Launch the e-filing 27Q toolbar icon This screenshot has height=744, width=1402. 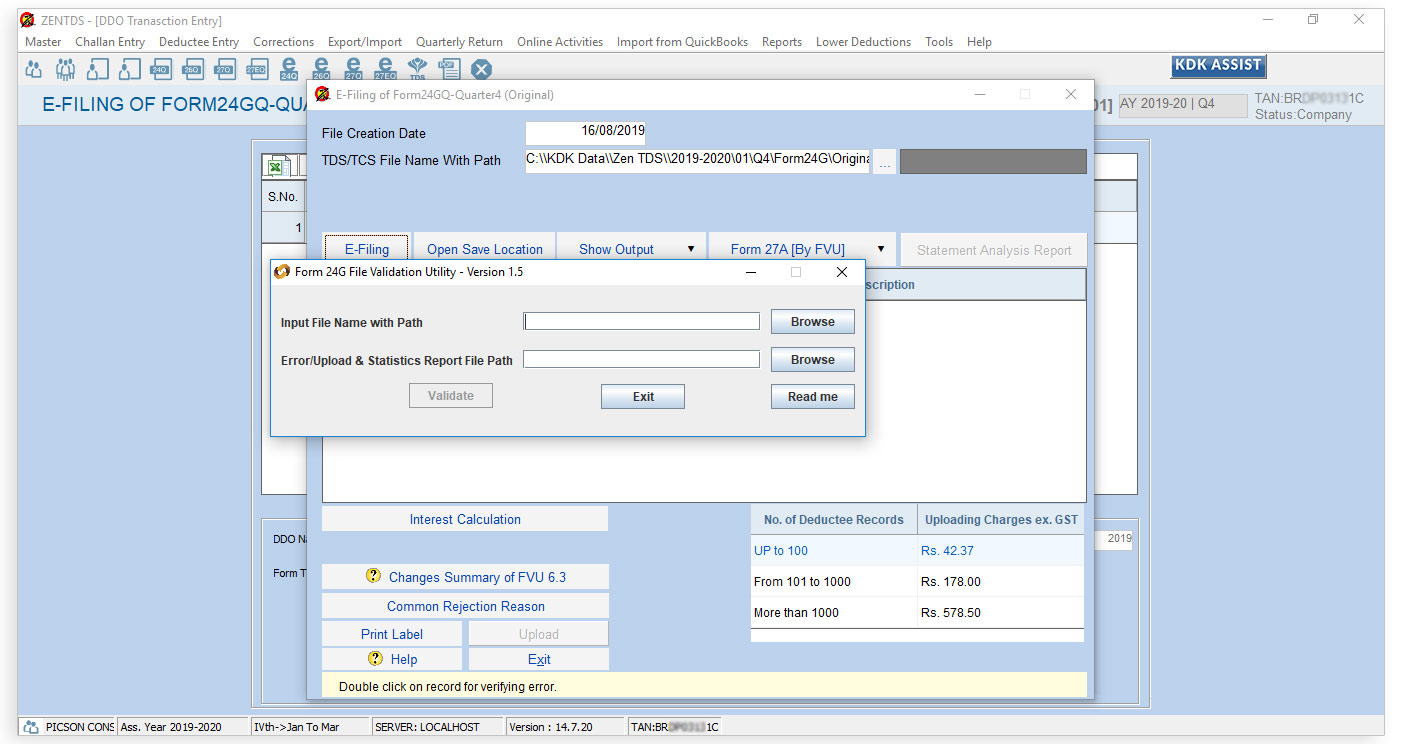pyautogui.click(x=353, y=69)
